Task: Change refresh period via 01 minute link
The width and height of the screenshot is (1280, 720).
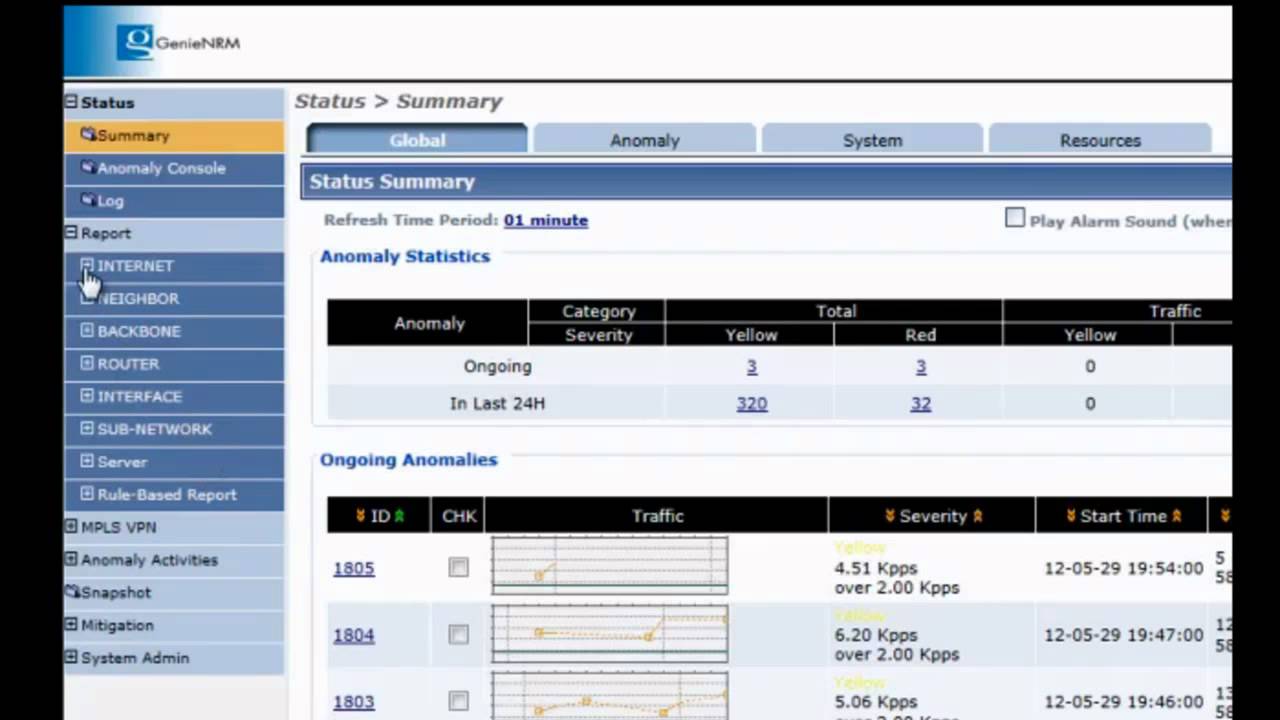Action: 546,220
